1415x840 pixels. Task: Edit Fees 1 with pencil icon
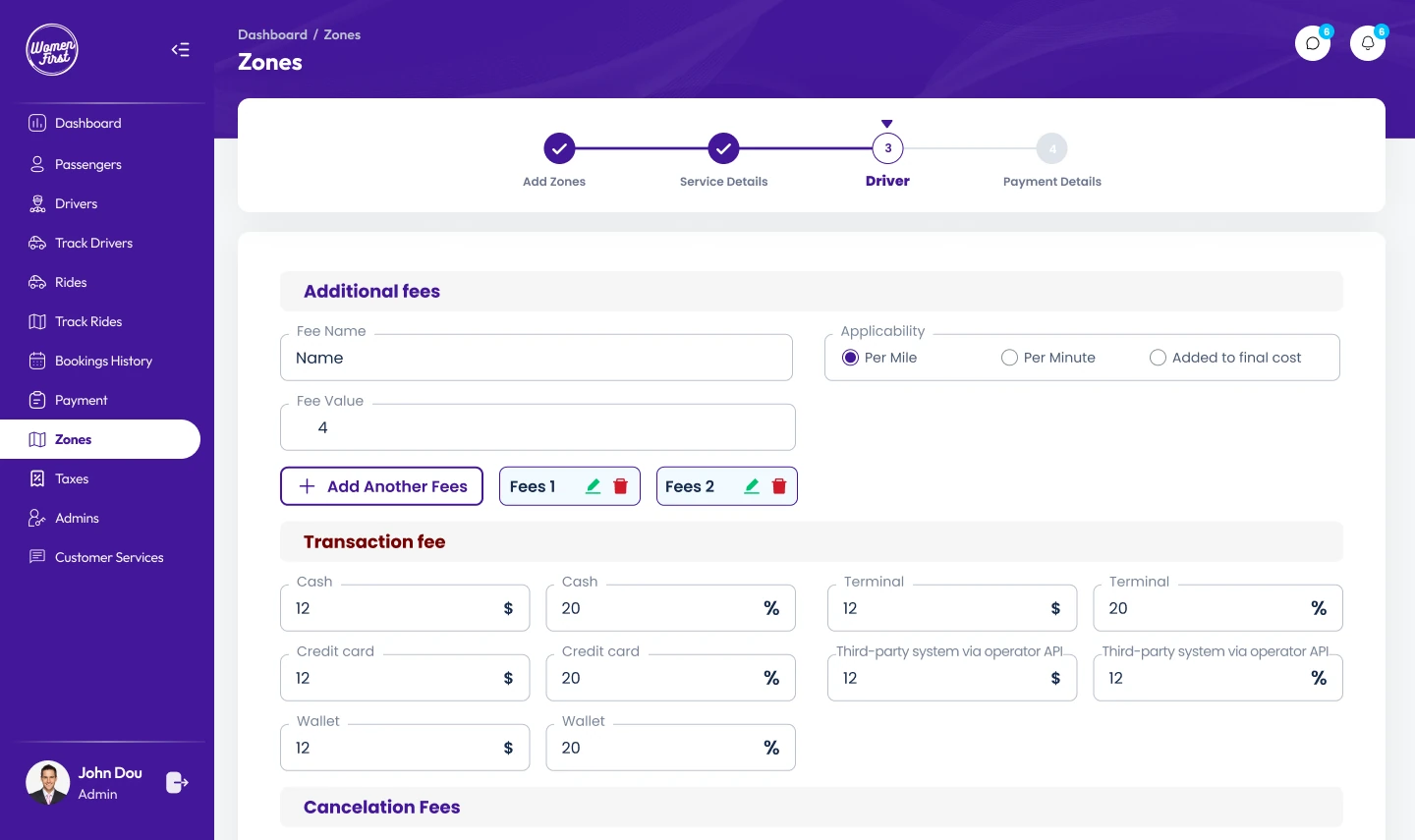tap(594, 486)
